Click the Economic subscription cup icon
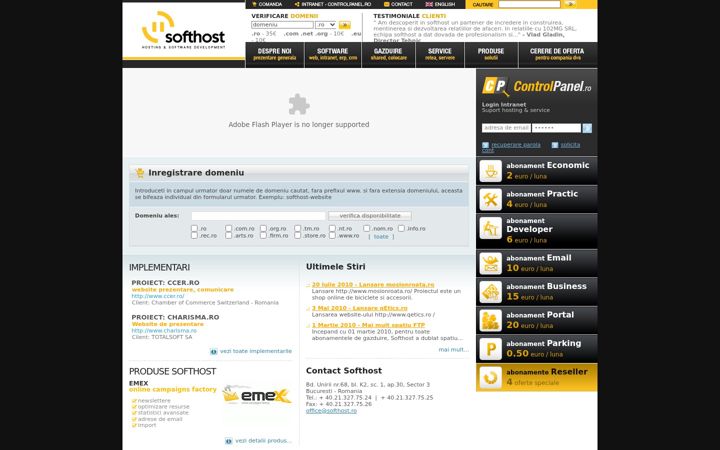This screenshot has height=450, width=720. click(490, 171)
